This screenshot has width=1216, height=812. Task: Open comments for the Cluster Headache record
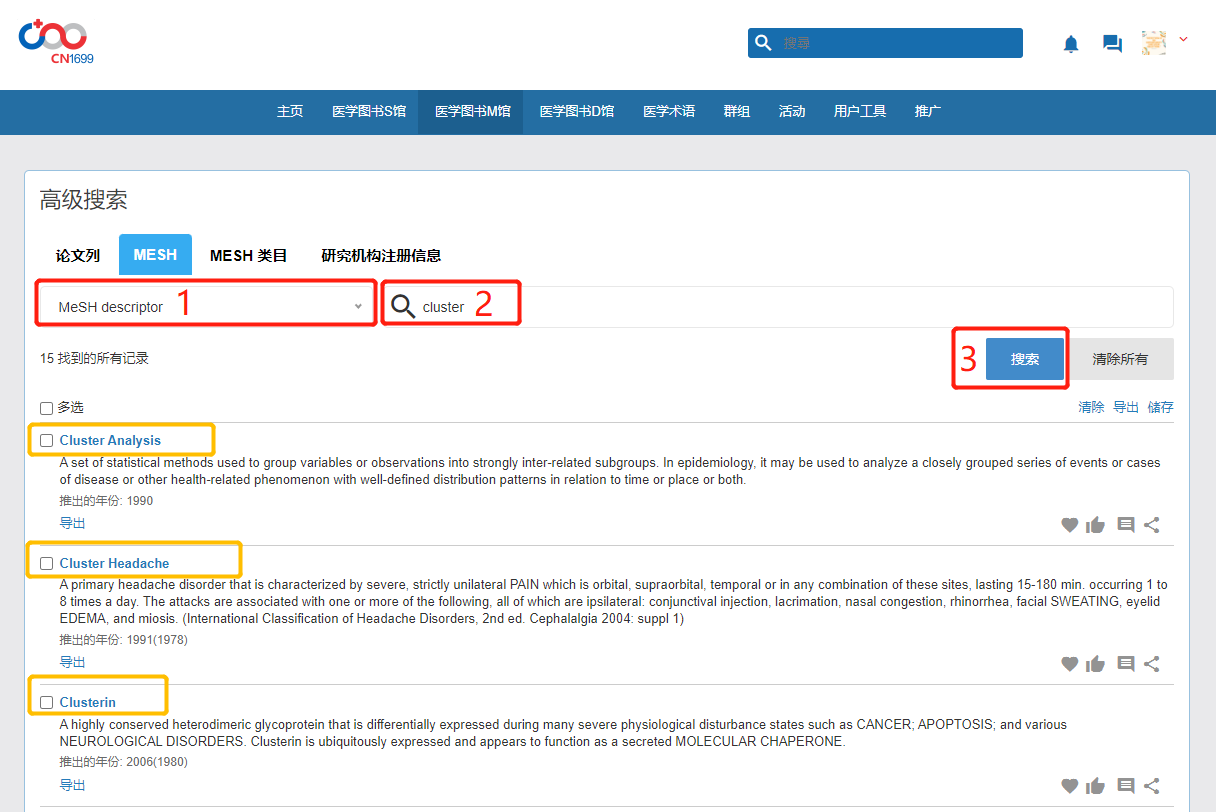coord(1125,664)
